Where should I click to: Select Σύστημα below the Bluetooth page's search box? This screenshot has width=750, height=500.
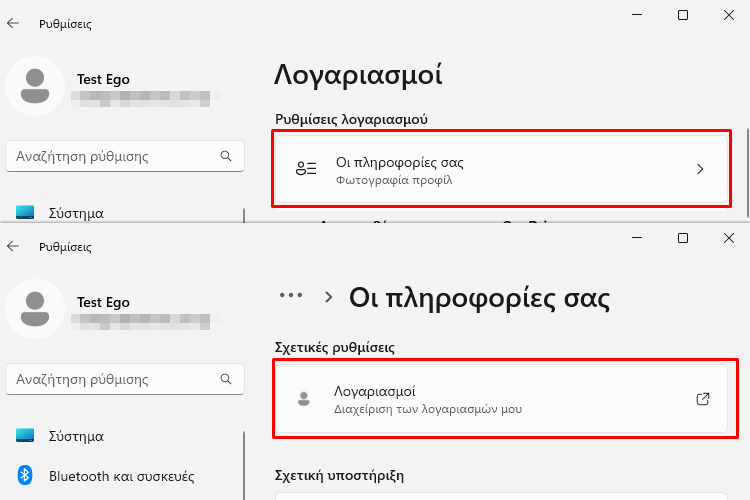[x=76, y=436]
